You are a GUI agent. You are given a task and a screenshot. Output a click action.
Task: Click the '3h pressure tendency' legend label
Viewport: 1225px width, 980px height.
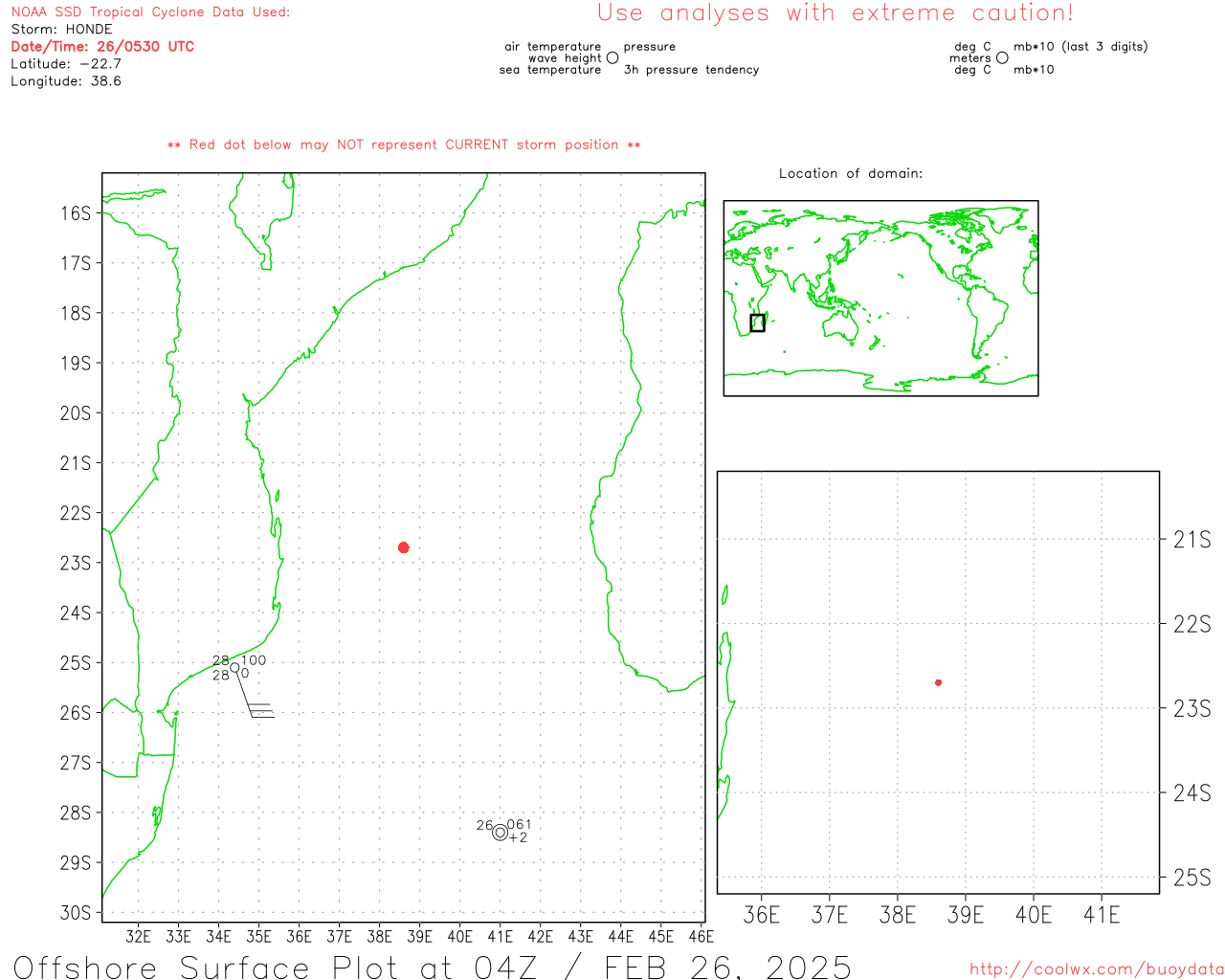click(x=691, y=70)
